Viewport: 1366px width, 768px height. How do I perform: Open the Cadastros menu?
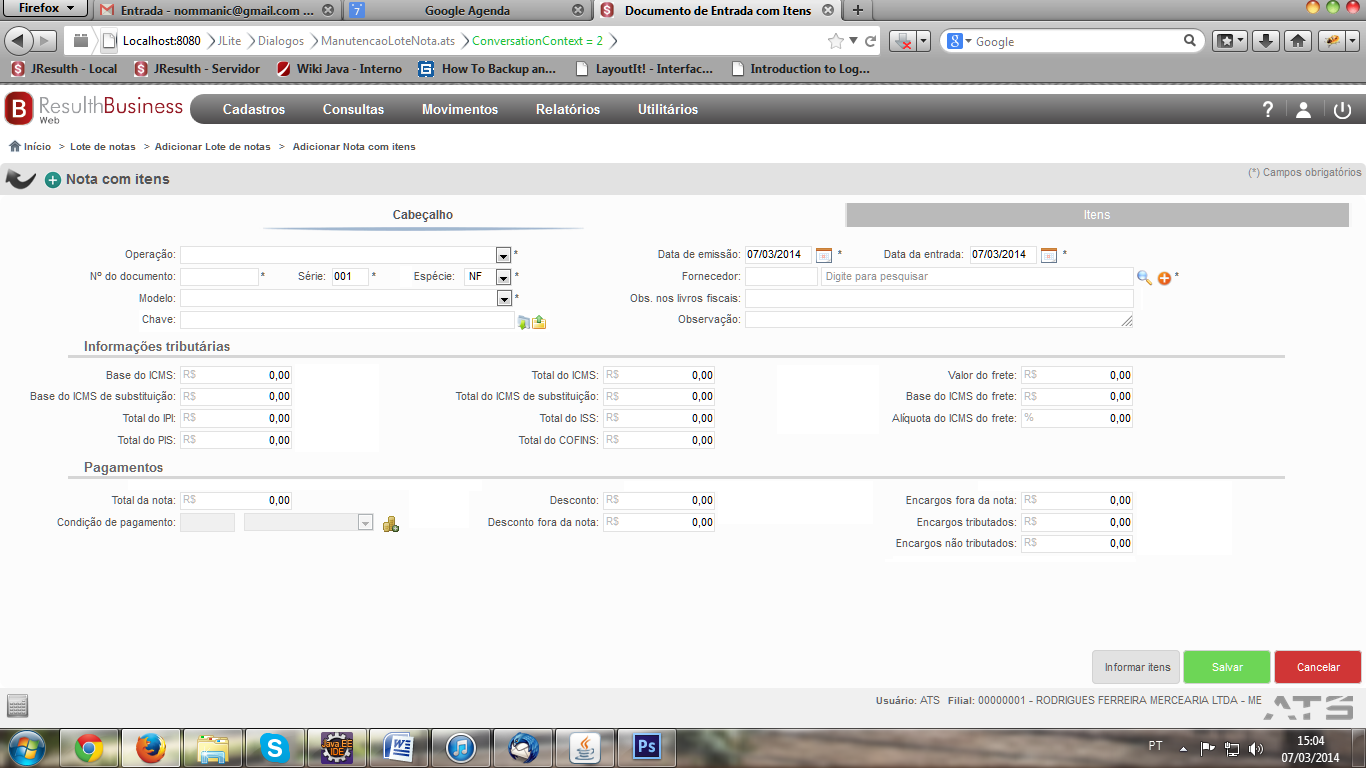(254, 110)
